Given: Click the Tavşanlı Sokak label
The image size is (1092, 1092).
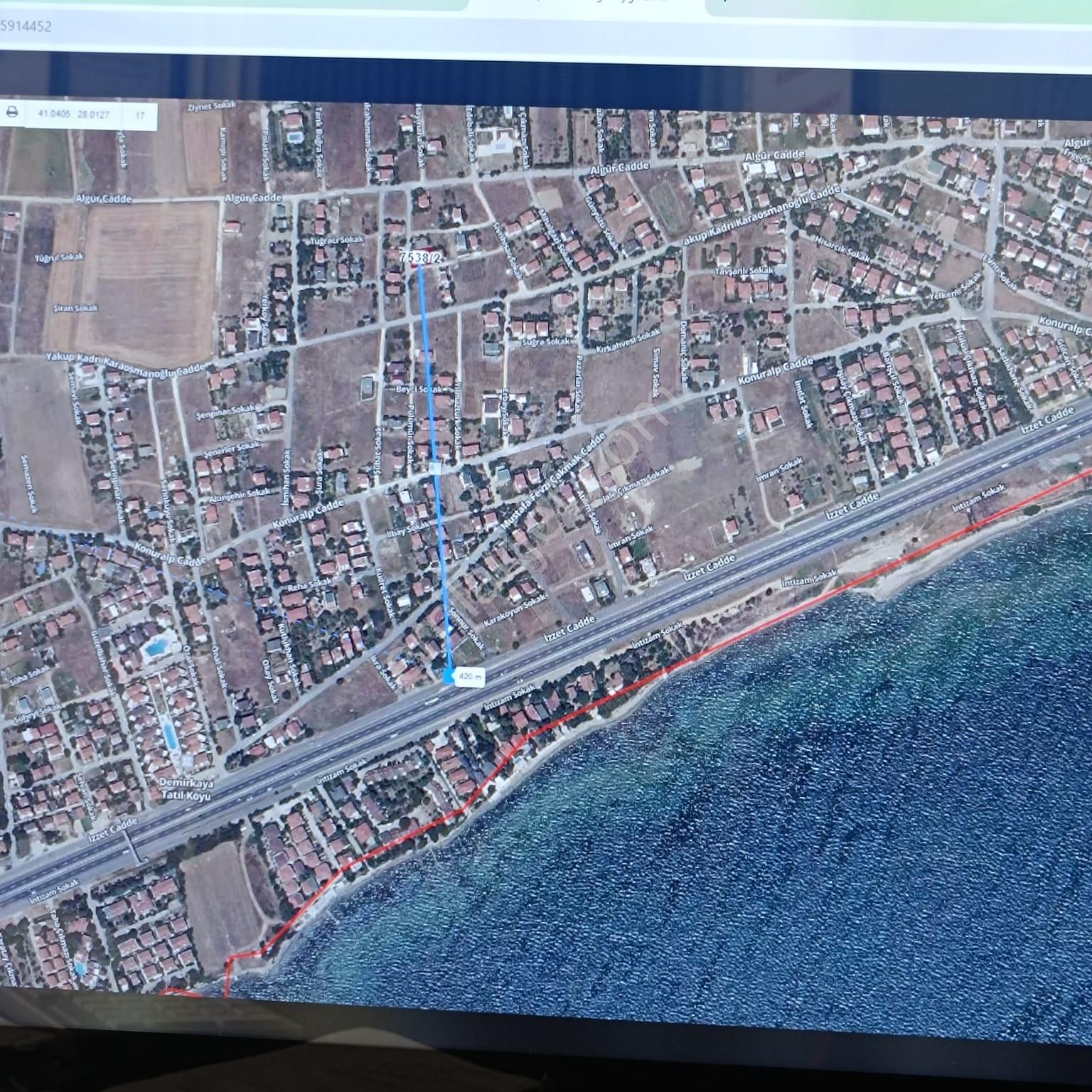Looking at the screenshot, I should [x=744, y=272].
